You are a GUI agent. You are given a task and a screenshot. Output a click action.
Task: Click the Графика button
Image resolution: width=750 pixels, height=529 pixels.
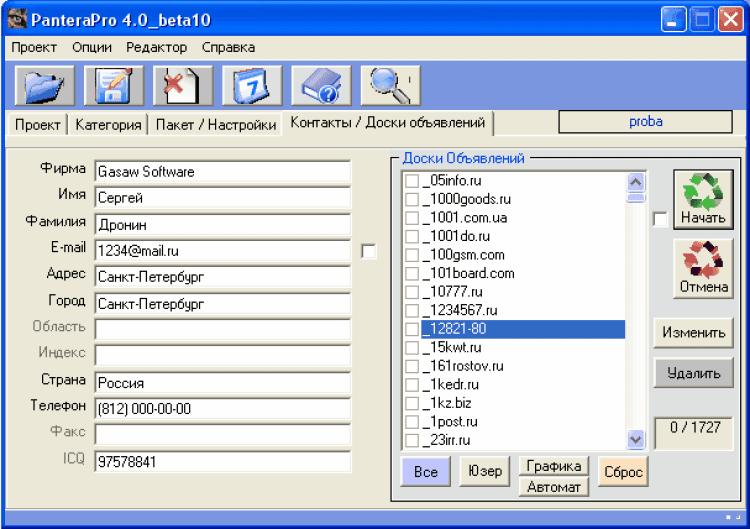[554, 466]
